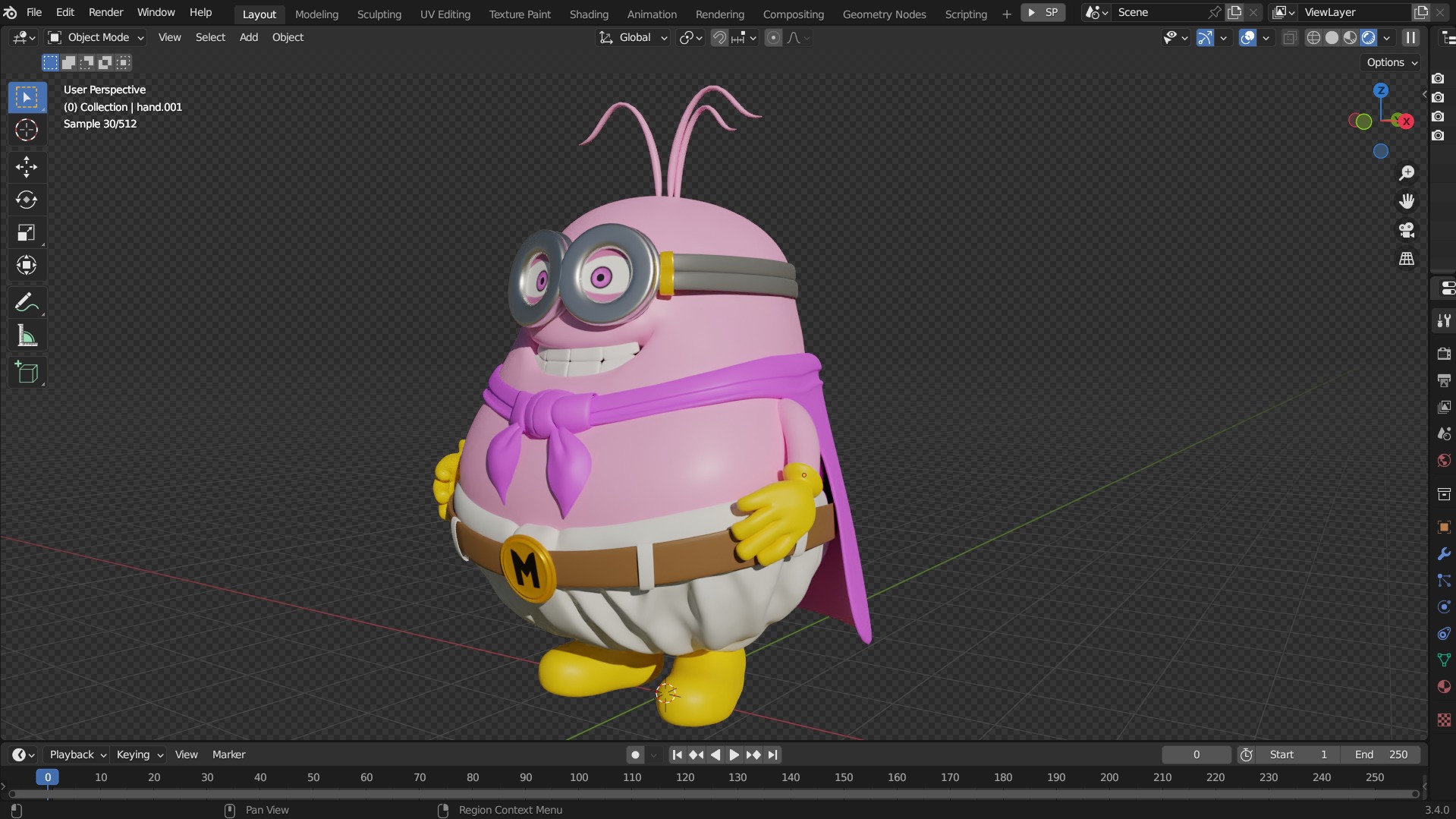Image resolution: width=1456 pixels, height=819 pixels.
Task: Click the End frame 250 field
Action: click(x=1381, y=754)
